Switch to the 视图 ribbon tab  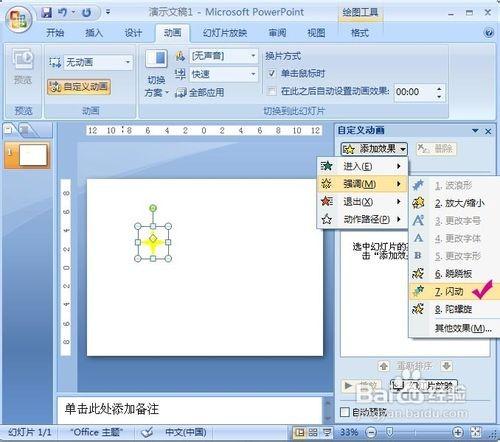coord(316,33)
